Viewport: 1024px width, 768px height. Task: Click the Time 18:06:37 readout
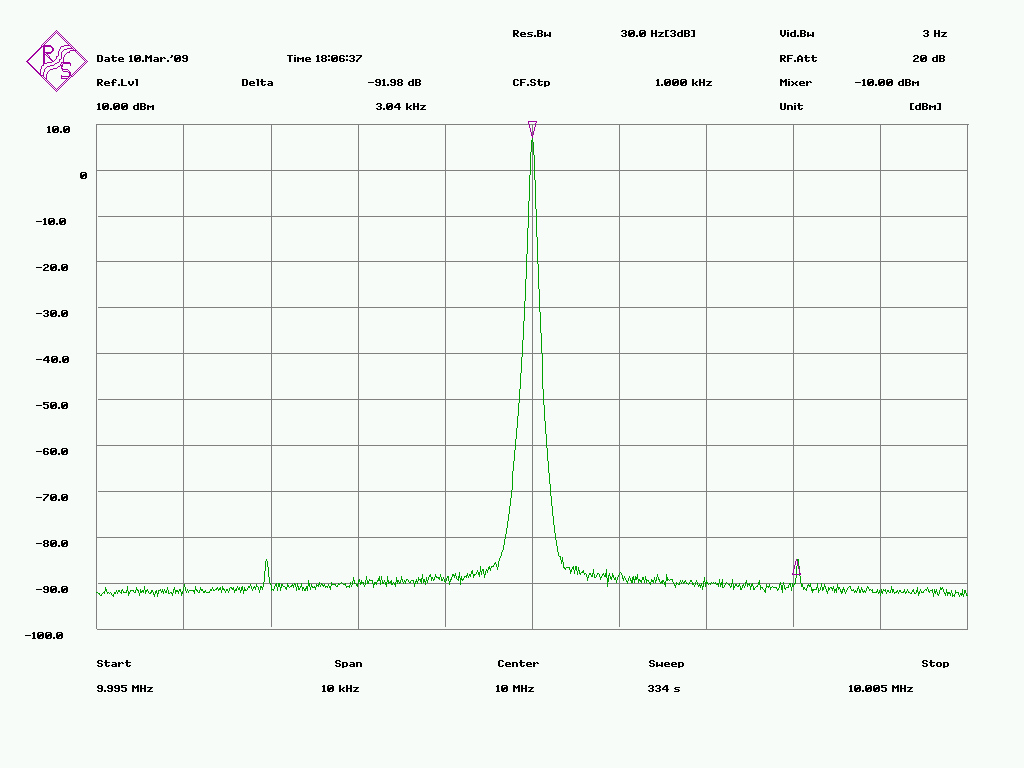tap(324, 59)
